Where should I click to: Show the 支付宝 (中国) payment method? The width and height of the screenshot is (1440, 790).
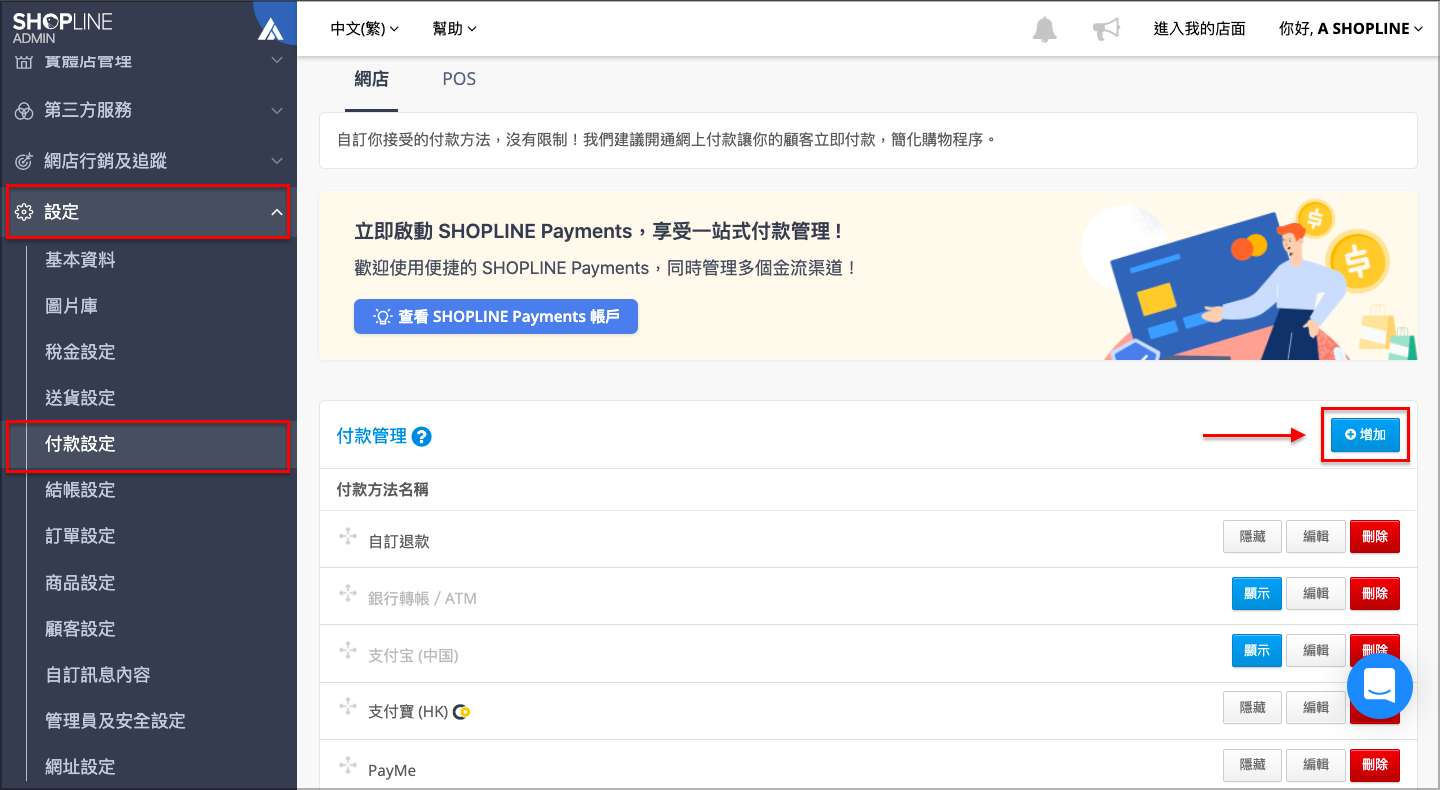[1256, 651]
